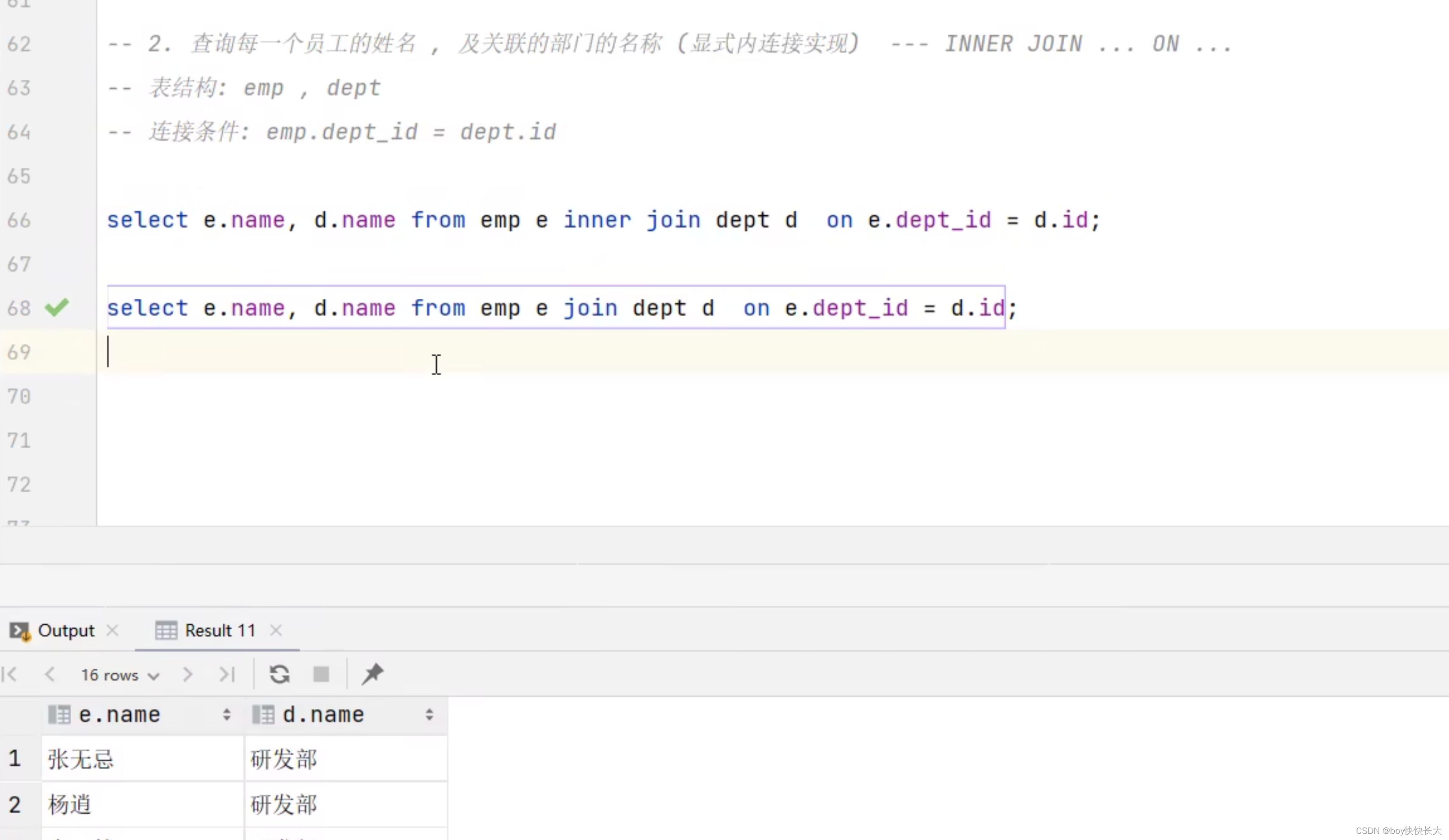1449x840 pixels.
Task: Click the navigate to last row icon
Action: point(226,674)
